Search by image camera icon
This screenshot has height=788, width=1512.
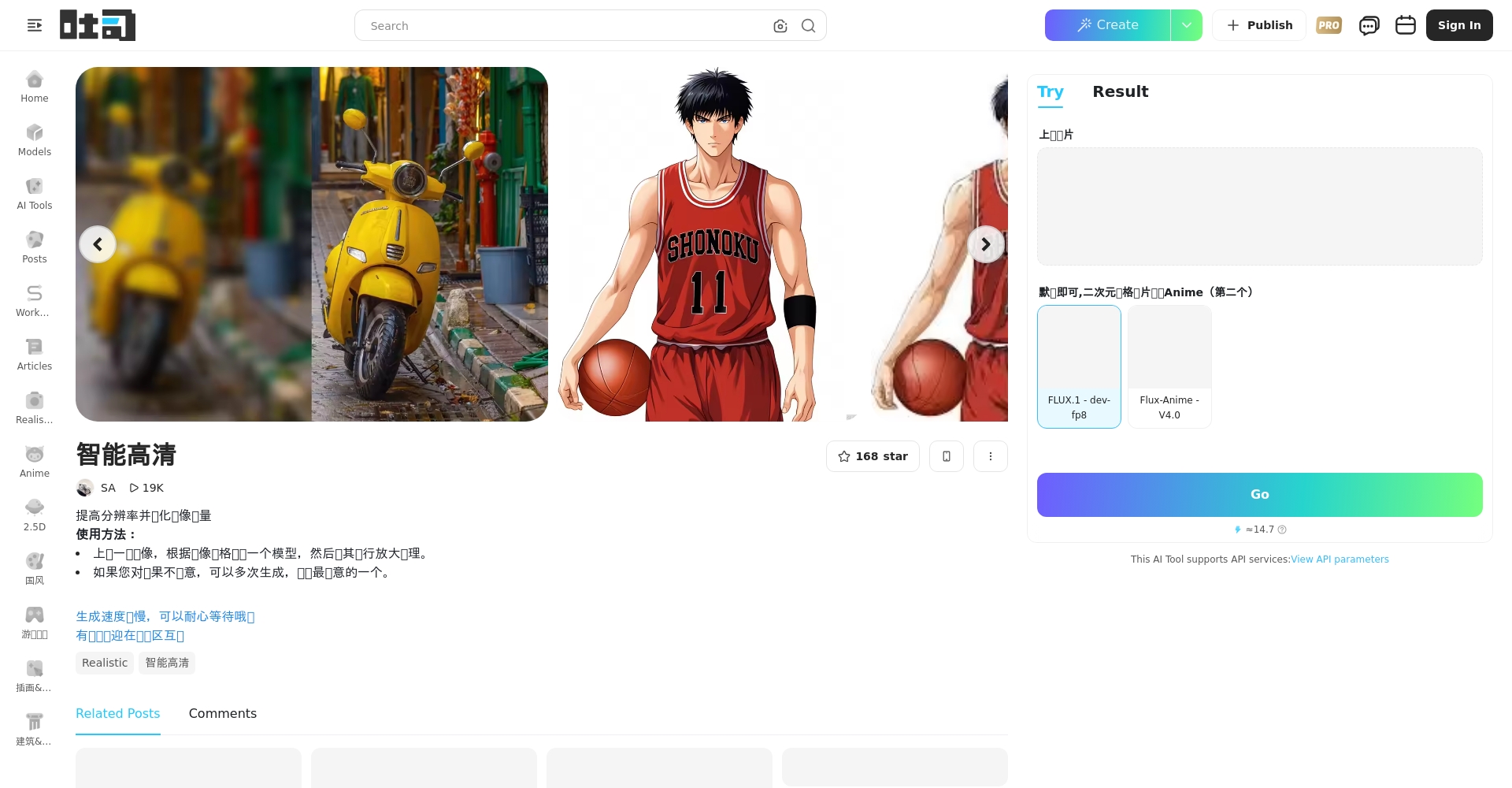(x=780, y=26)
